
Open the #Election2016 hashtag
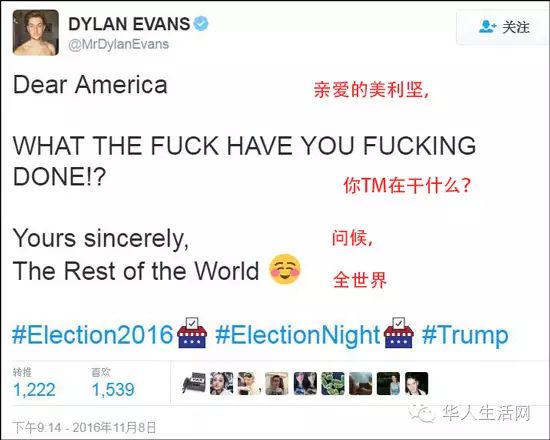coord(93,334)
